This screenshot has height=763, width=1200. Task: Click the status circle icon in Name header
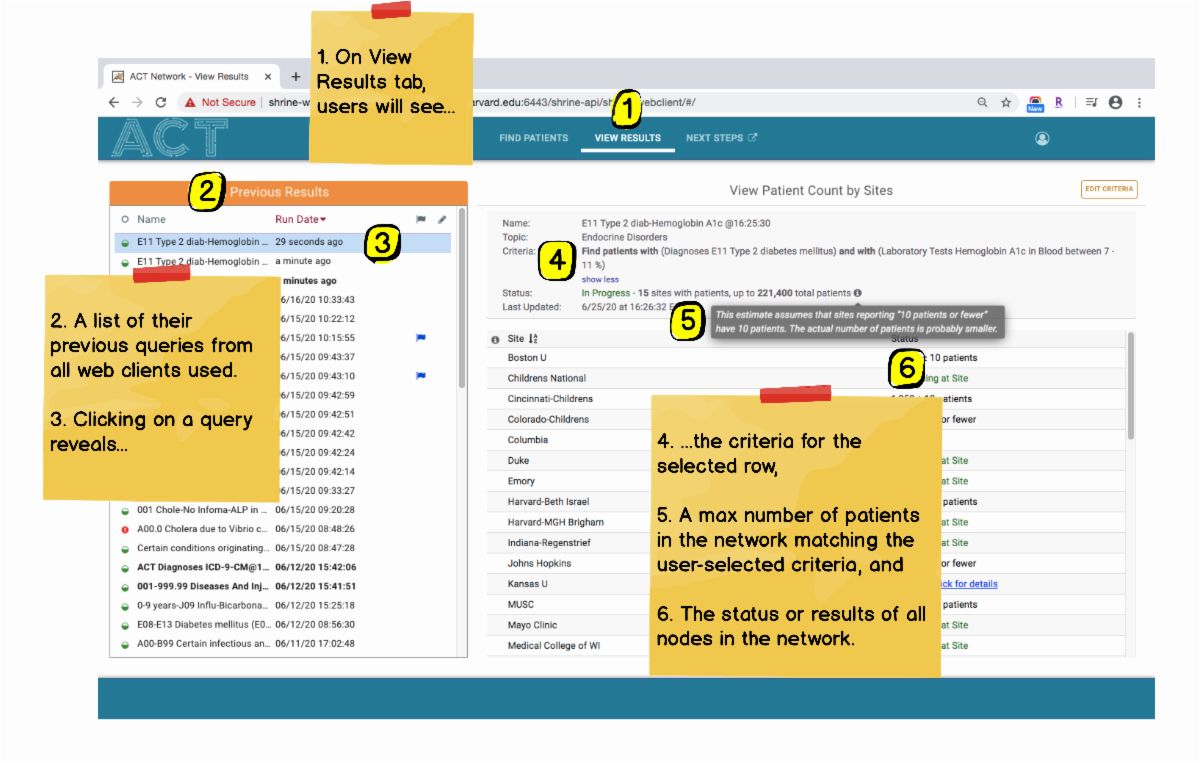tap(125, 219)
